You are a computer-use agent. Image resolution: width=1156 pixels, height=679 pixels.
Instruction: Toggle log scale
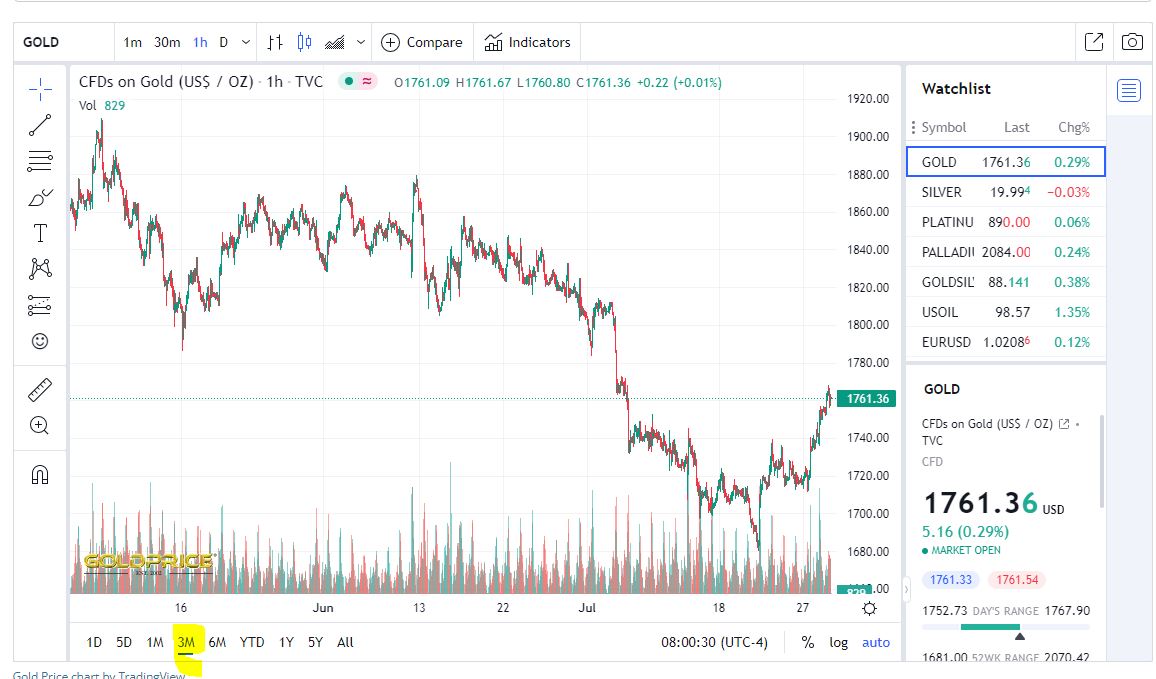tap(838, 642)
